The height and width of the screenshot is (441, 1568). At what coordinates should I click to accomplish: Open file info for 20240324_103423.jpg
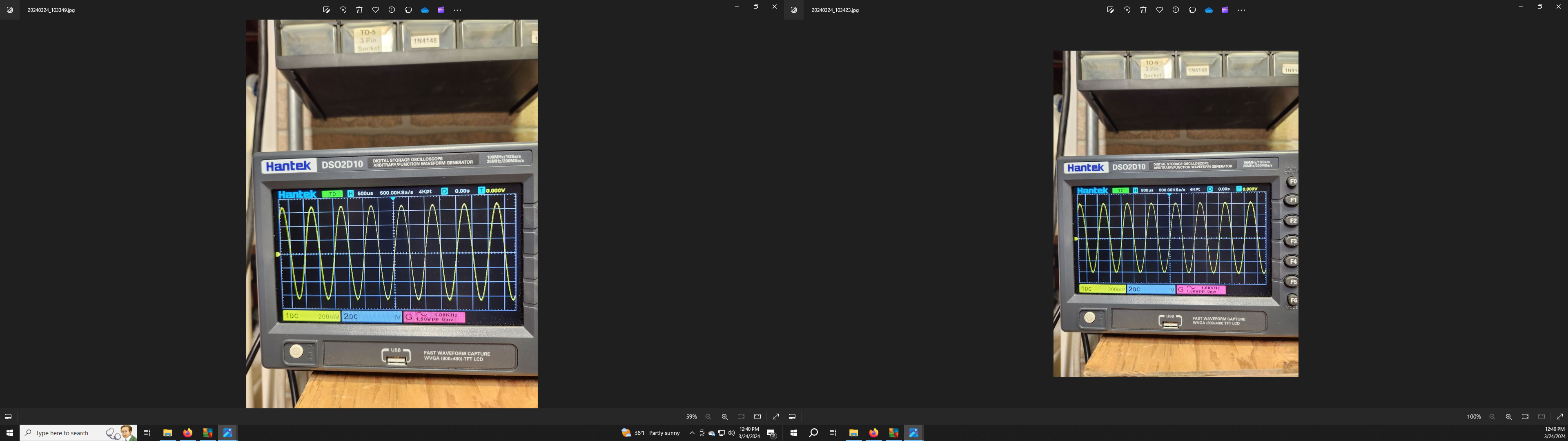[1176, 10]
